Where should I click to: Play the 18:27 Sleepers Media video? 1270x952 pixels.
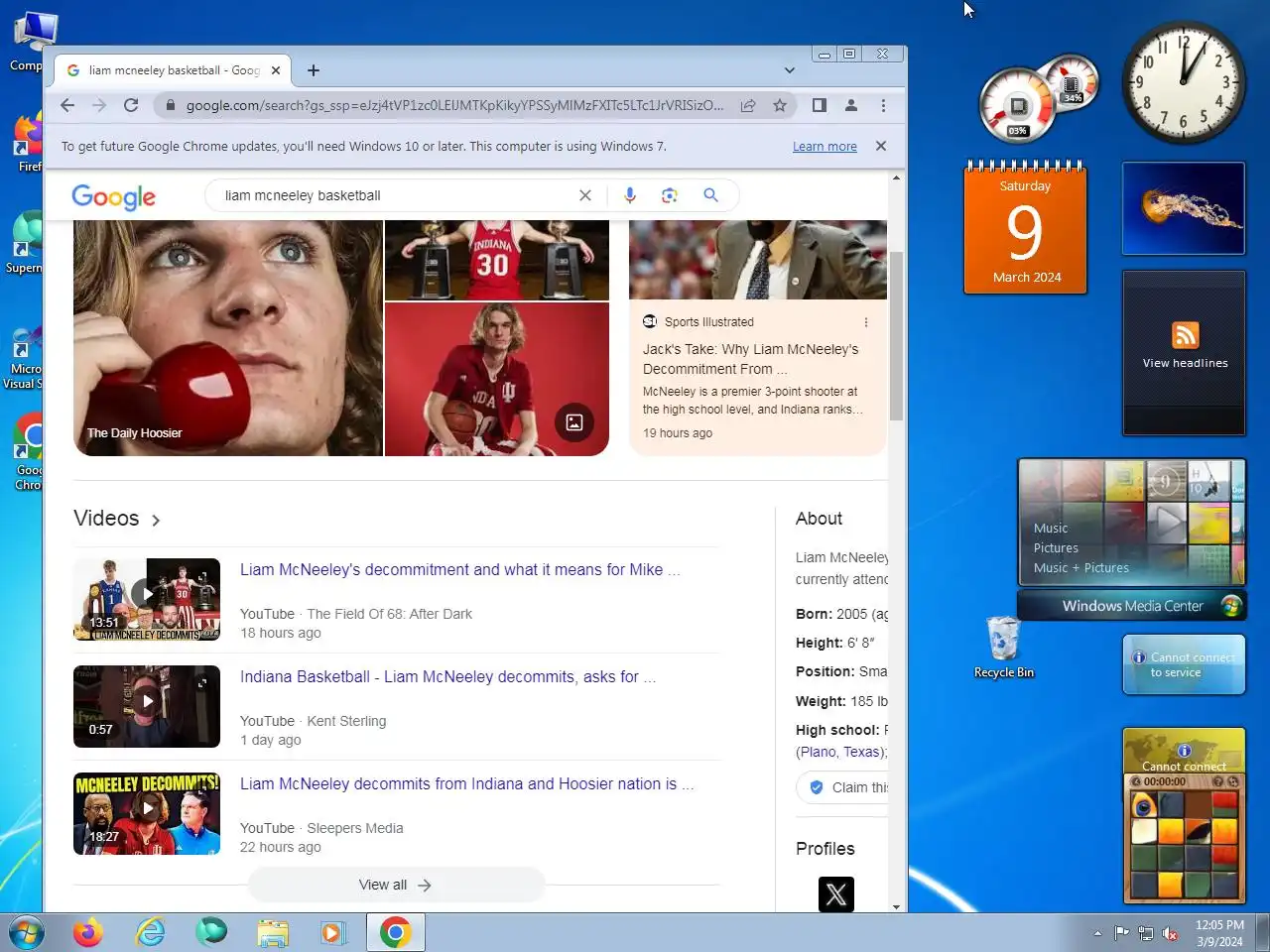147,813
